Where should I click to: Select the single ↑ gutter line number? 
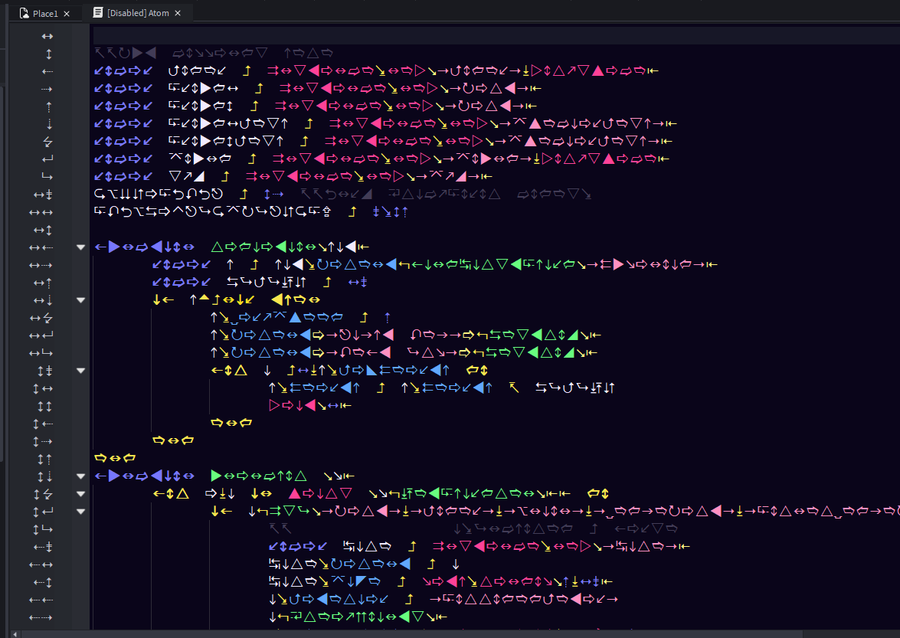tap(49, 107)
